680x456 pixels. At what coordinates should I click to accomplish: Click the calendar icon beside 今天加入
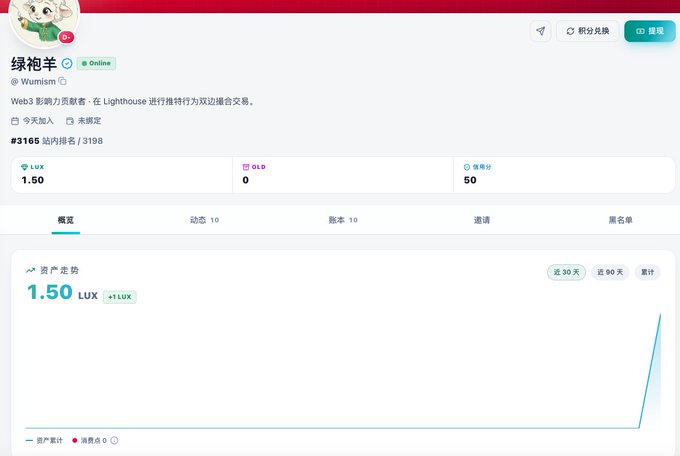coord(15,121)
